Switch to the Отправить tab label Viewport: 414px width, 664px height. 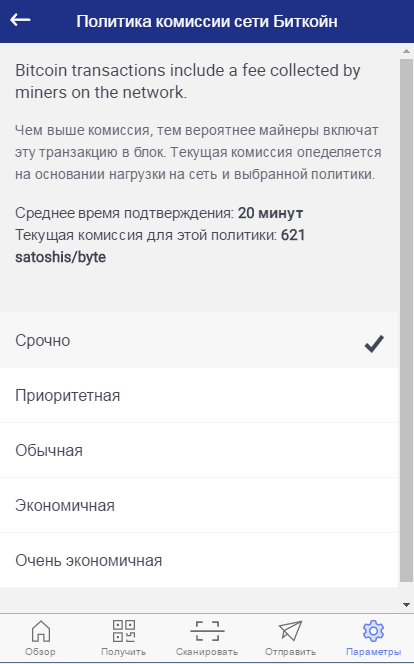point(290,652)
